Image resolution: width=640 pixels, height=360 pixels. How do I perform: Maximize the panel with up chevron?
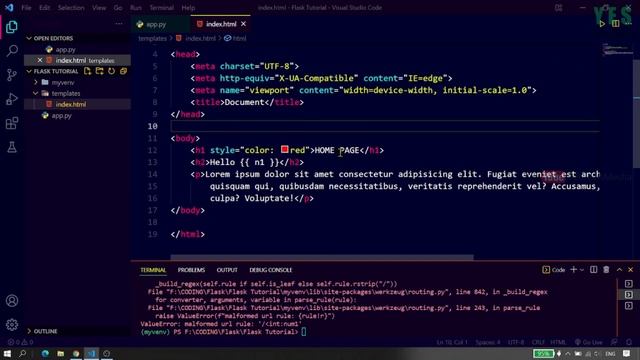[619, 270]
